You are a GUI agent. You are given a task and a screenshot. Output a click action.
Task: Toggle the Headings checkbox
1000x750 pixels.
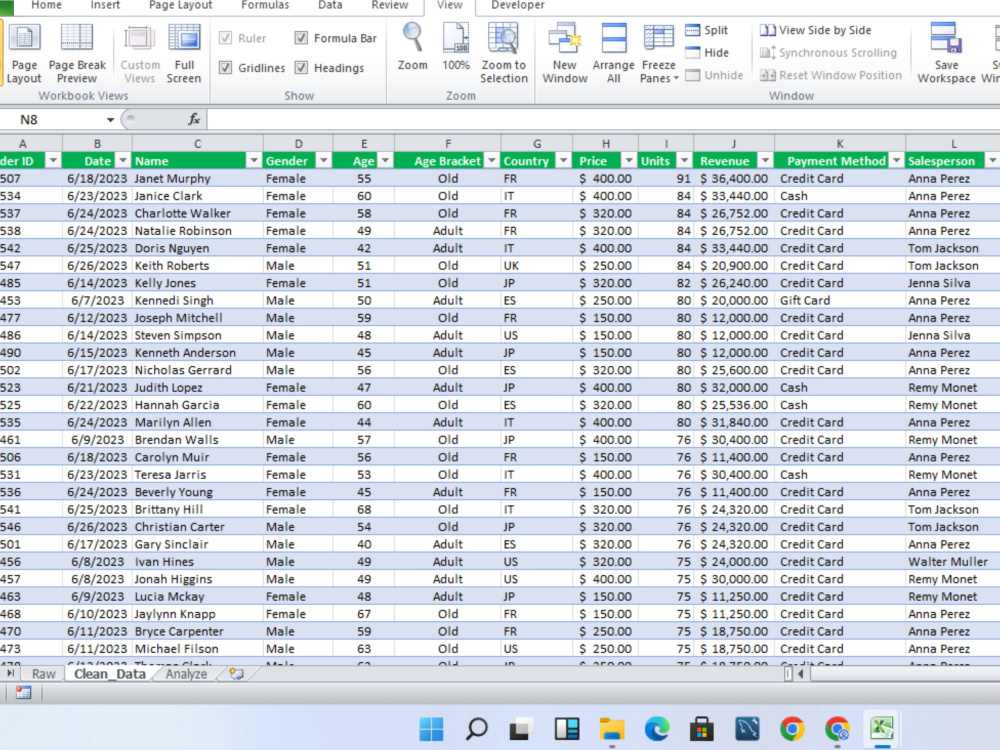click(301, 68)
